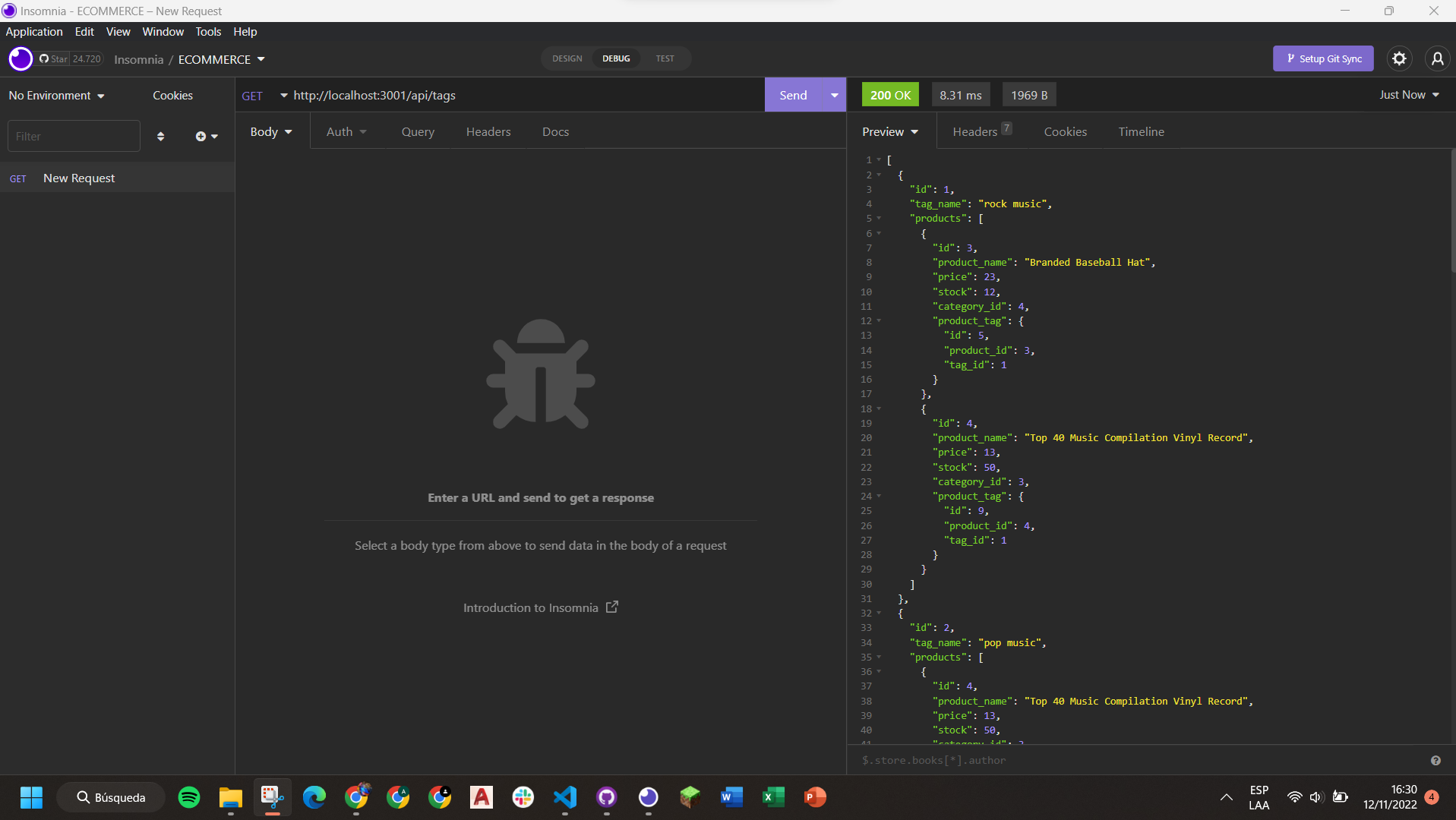Open the Tools menu

click(207, 31)
